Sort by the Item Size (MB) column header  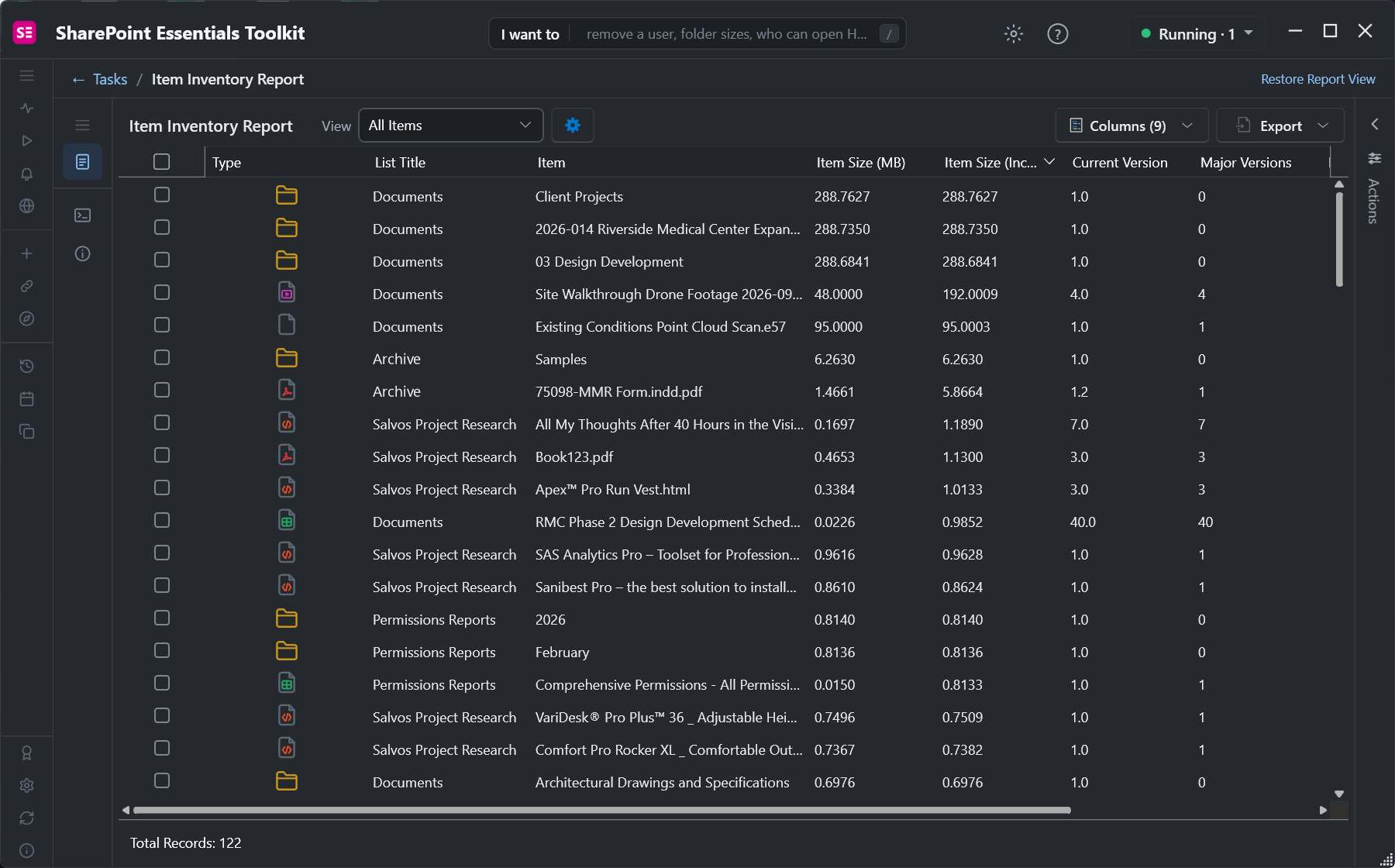(860, 163)
